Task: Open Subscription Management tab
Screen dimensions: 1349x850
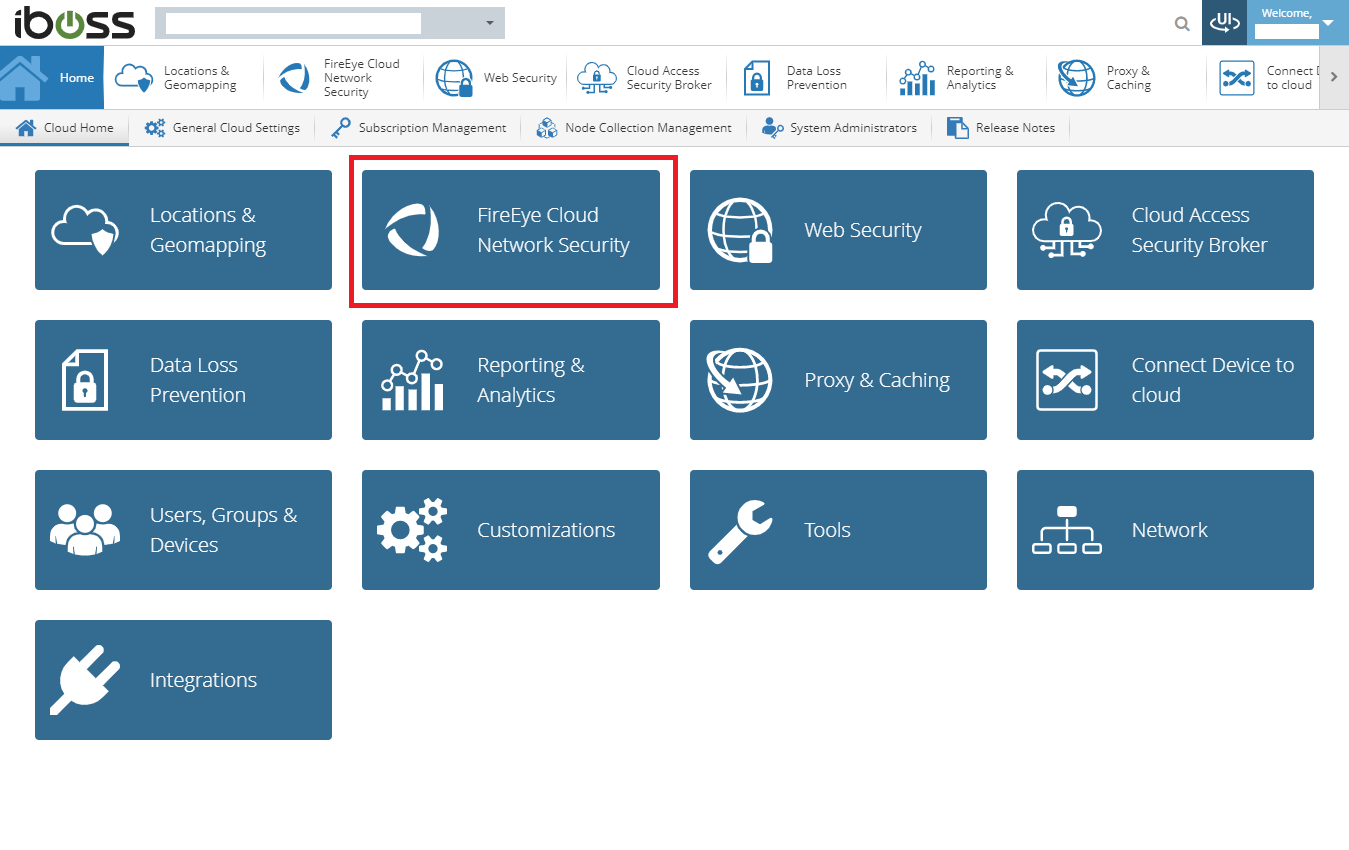Action: pos(418,128)
